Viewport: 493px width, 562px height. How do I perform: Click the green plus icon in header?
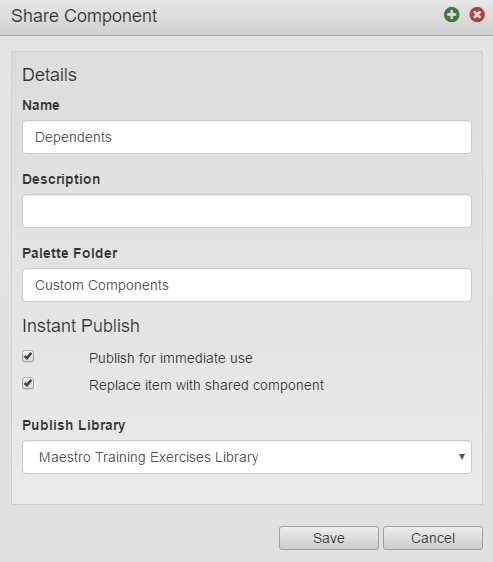click(x=451, y=15)
